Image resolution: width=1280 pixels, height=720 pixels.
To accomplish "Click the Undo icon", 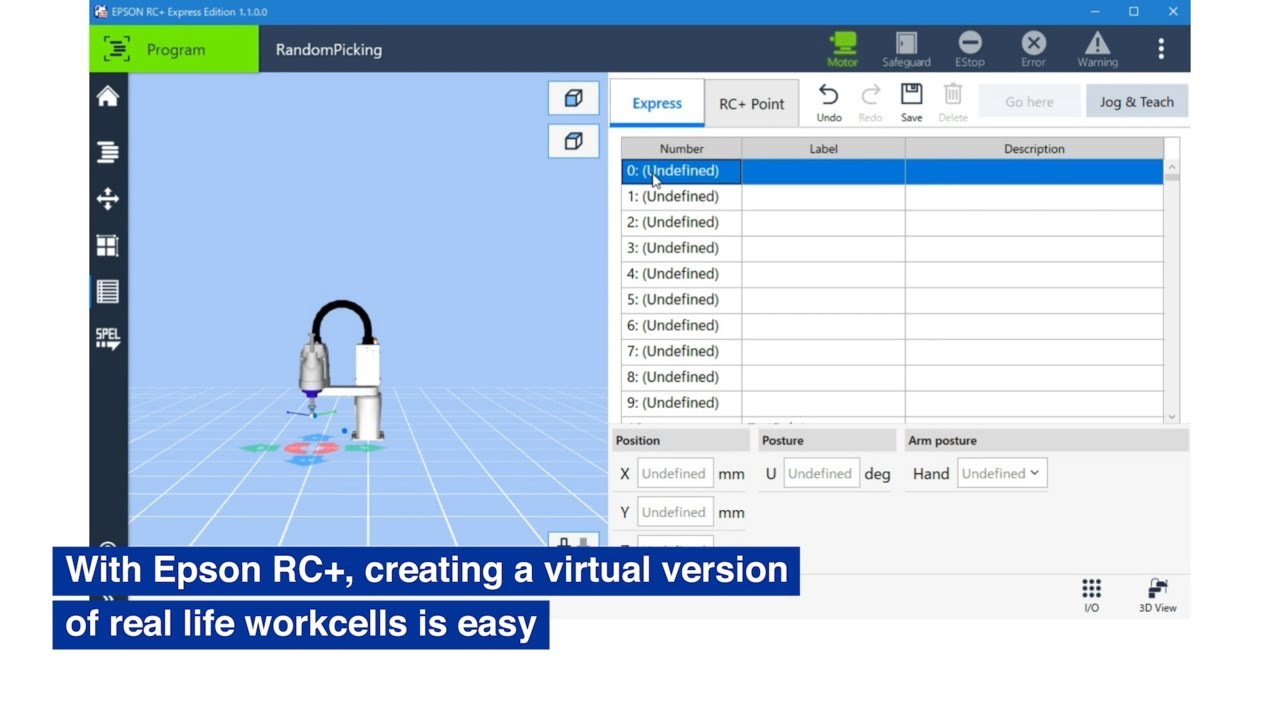I will [x=829, y=103].
